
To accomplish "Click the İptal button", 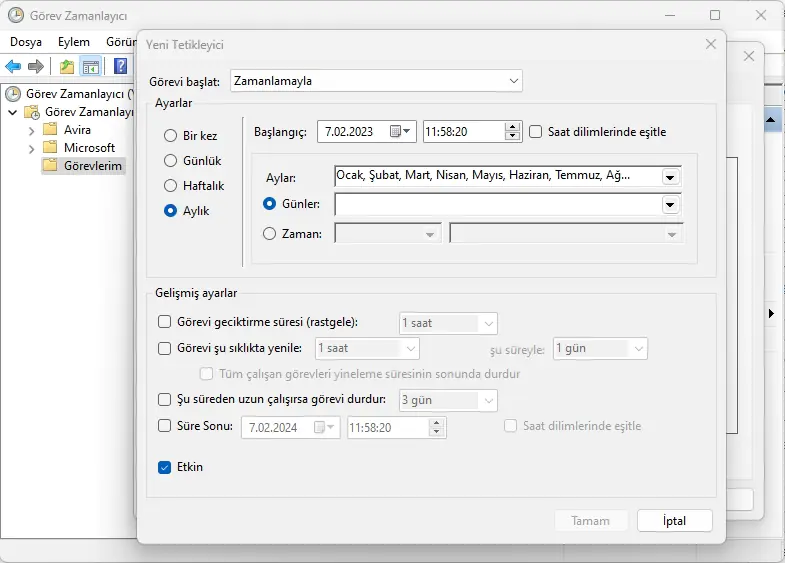I will (x=674, y=521).
